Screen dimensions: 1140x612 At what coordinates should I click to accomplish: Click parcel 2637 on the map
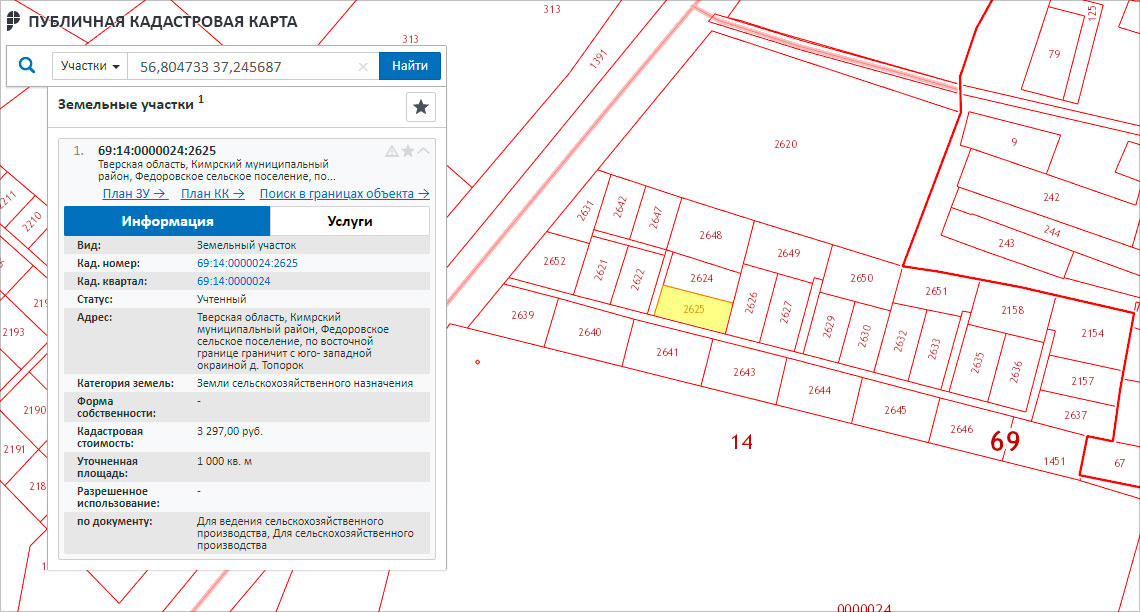pos(1075,415)
